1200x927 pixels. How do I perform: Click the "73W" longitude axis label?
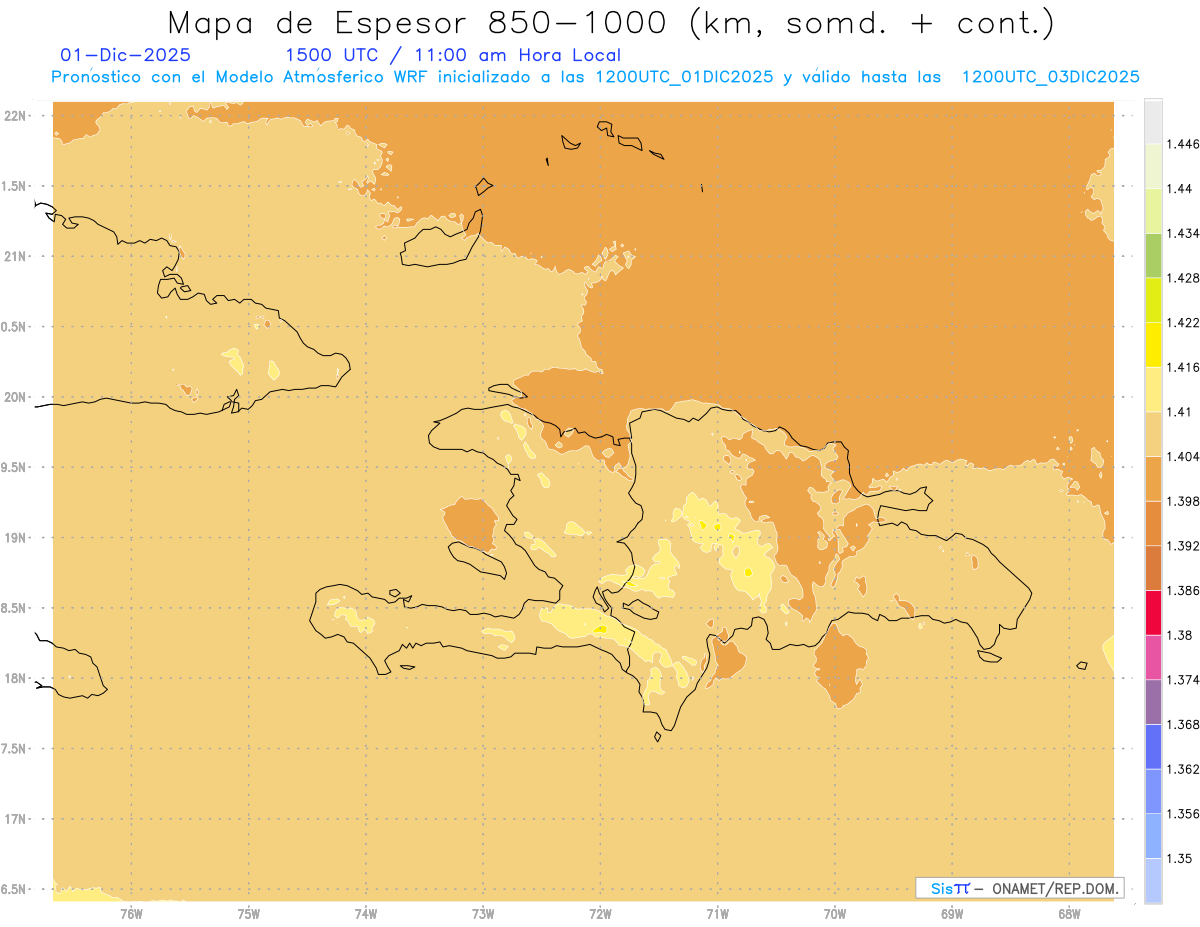pyautogui.click(x=483, y=912)
